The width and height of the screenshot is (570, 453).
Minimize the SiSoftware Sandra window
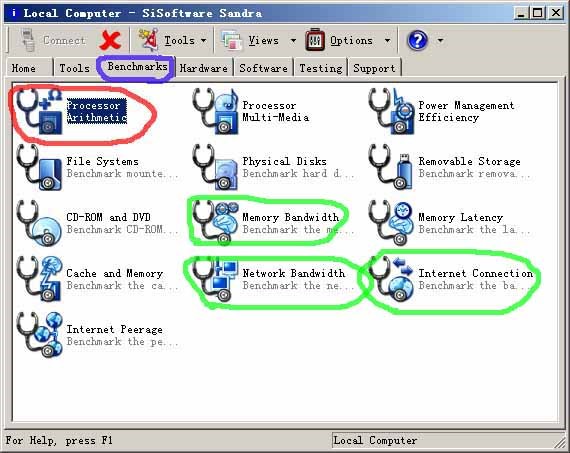(521, 13)
